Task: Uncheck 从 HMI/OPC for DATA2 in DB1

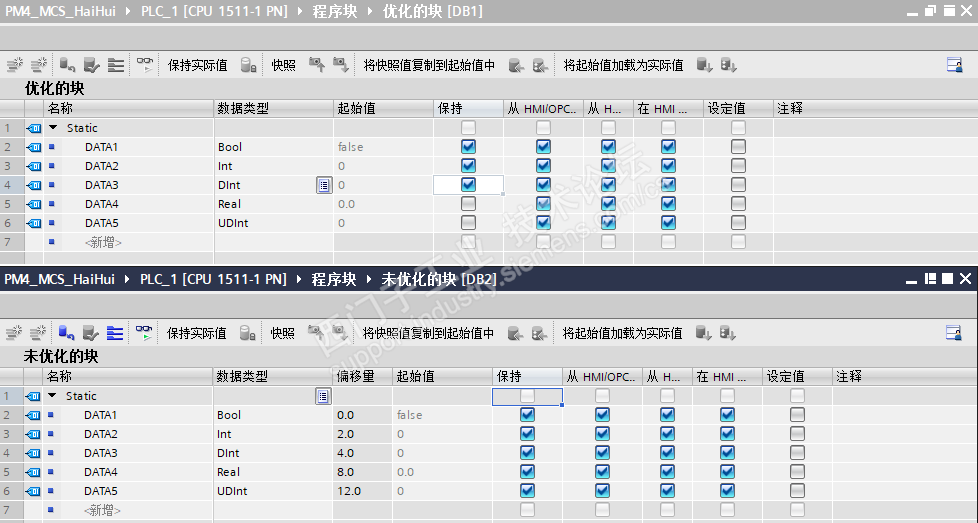Action: point(543,166)
